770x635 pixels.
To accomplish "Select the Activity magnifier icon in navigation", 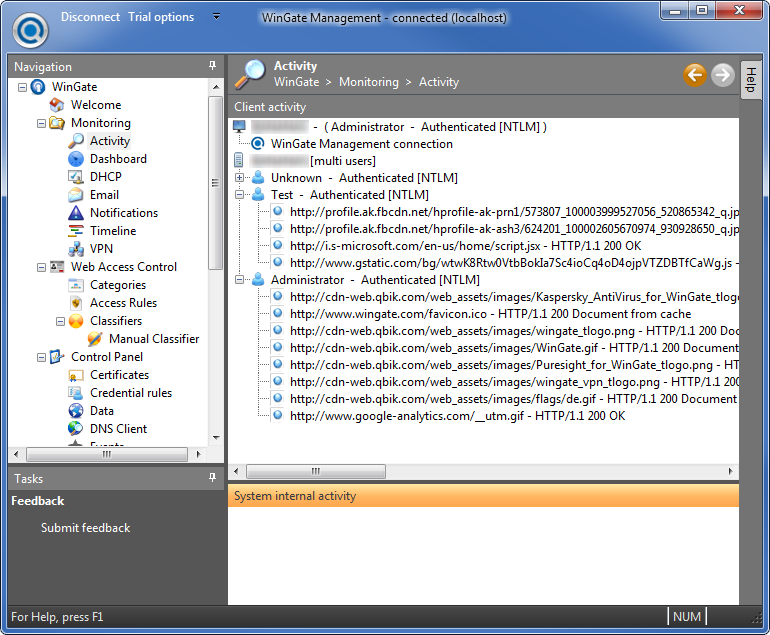I will click(x=76, y=140).
